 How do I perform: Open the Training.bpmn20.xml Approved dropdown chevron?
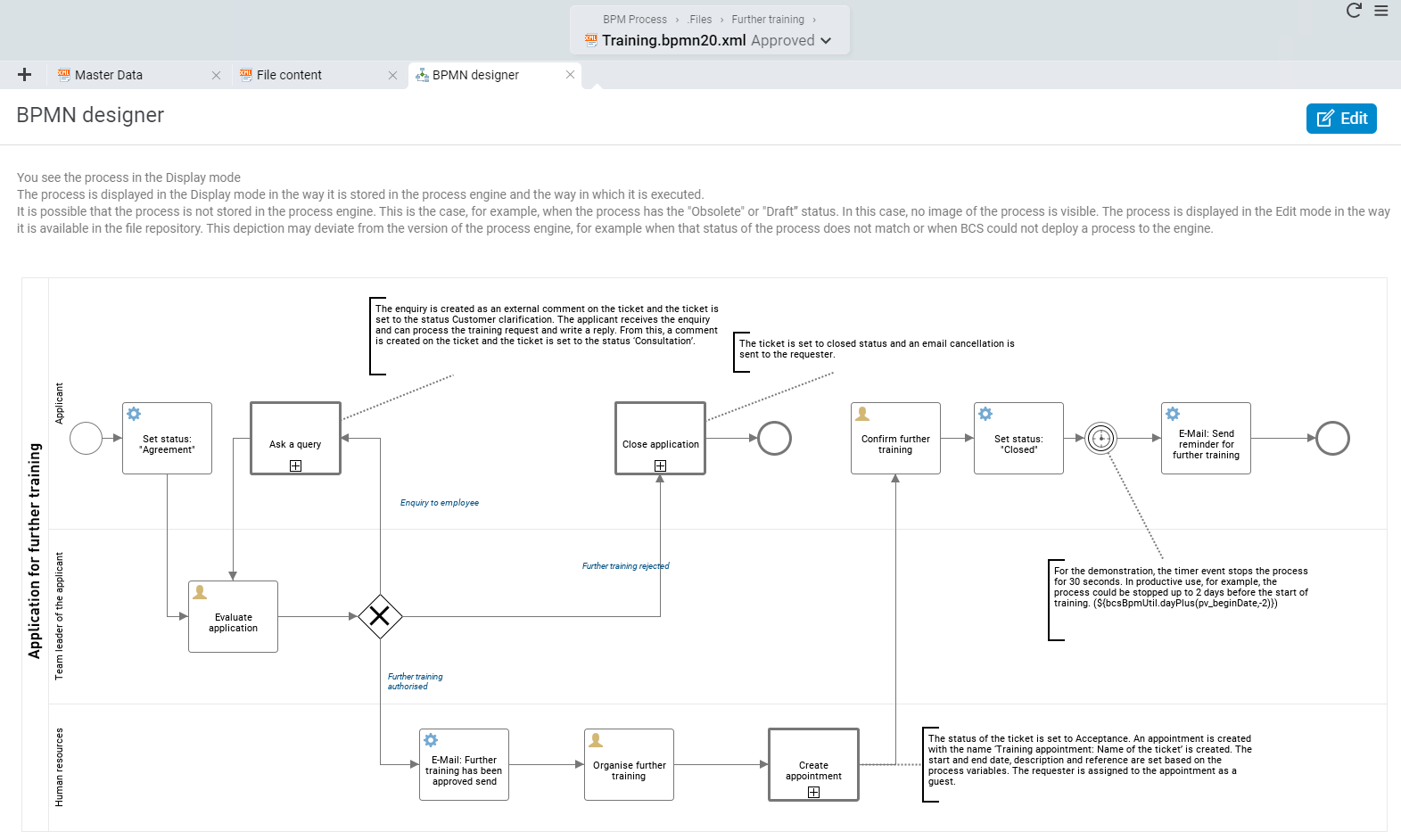pyautogui.click(x=826, y=41)
